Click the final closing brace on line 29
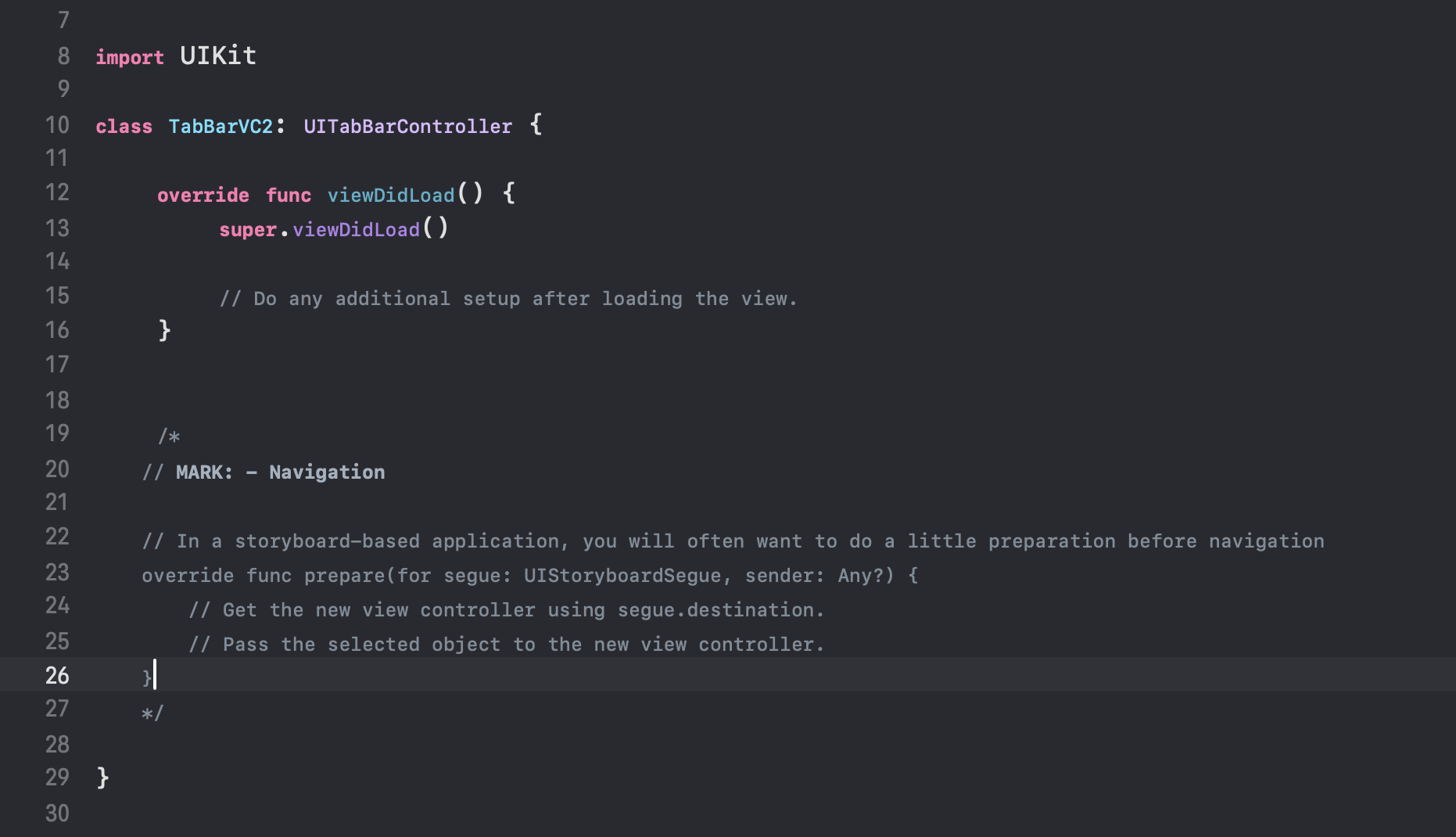1456x837 pixels. (103, 778)
